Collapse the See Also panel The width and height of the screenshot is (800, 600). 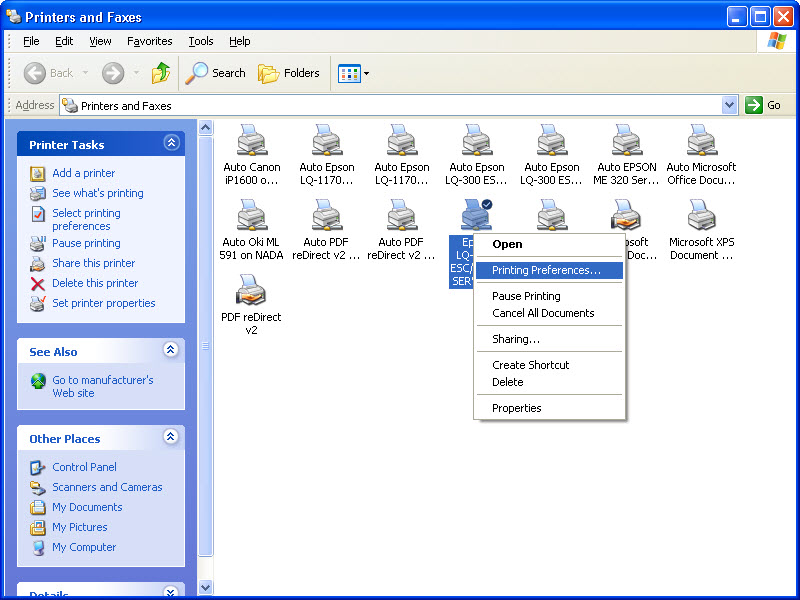click(171, 351)
